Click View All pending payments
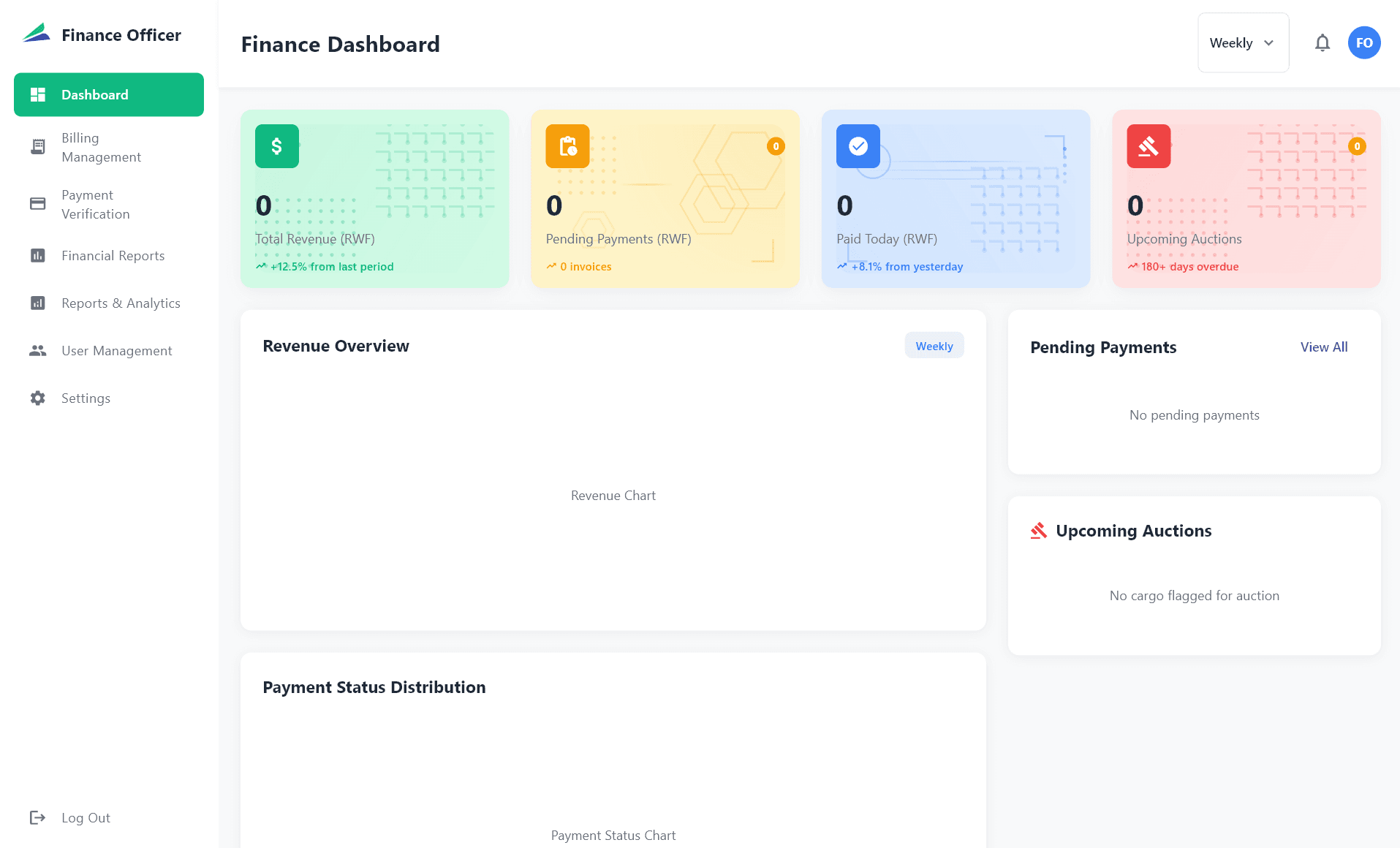1400x848 pixels. [1323, 347]
